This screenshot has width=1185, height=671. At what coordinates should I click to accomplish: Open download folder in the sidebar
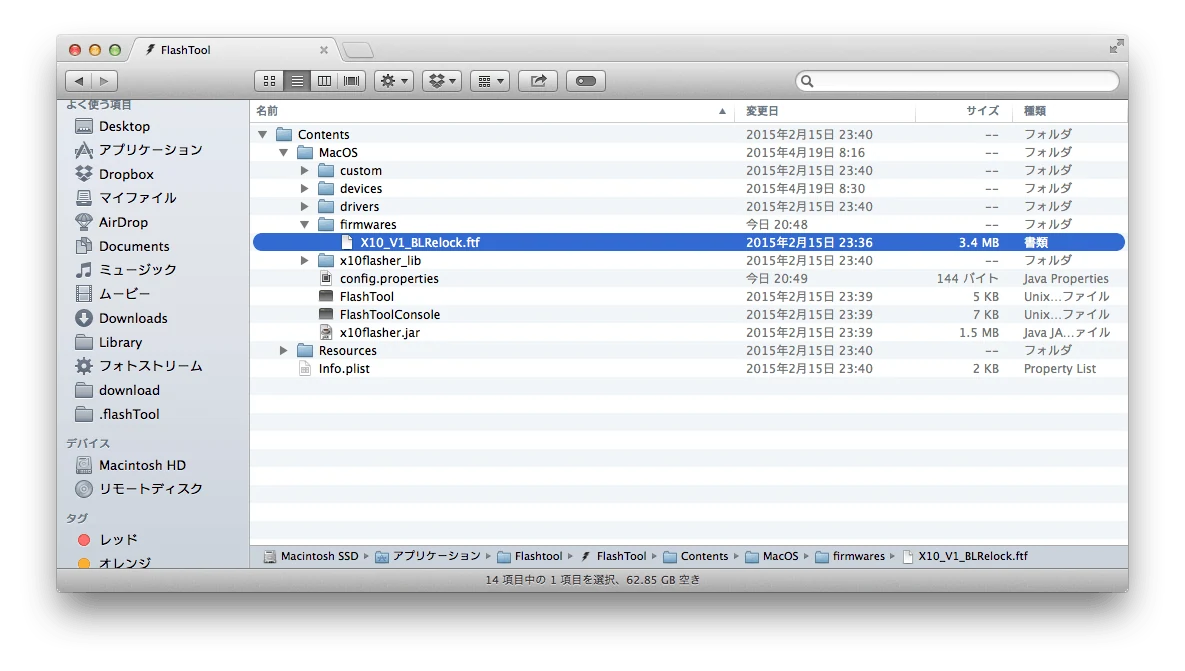point(117,390)
